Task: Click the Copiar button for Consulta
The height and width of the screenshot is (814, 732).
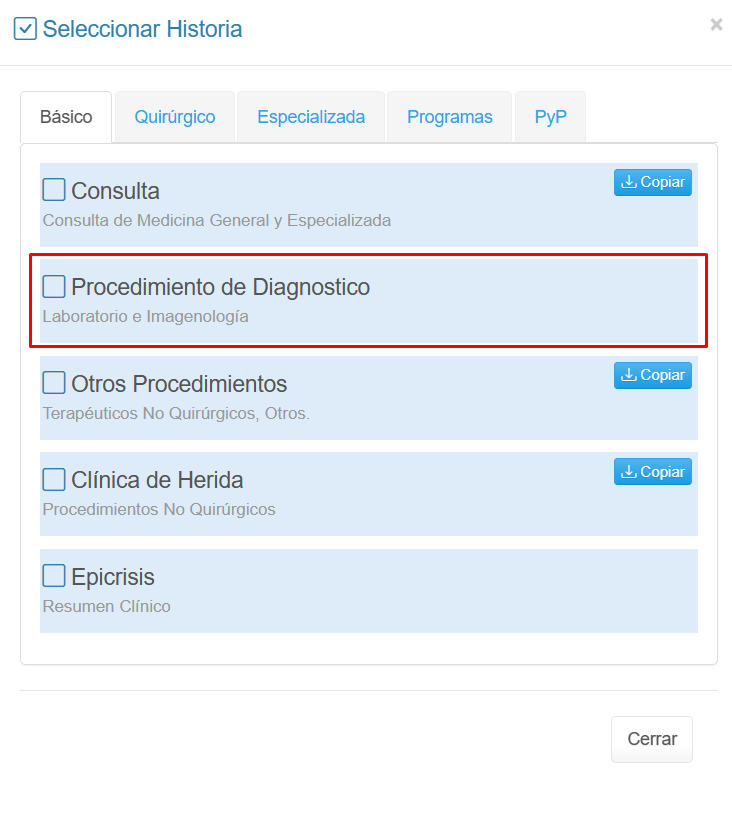Action: pyautogui.click(x=652, y=182)
